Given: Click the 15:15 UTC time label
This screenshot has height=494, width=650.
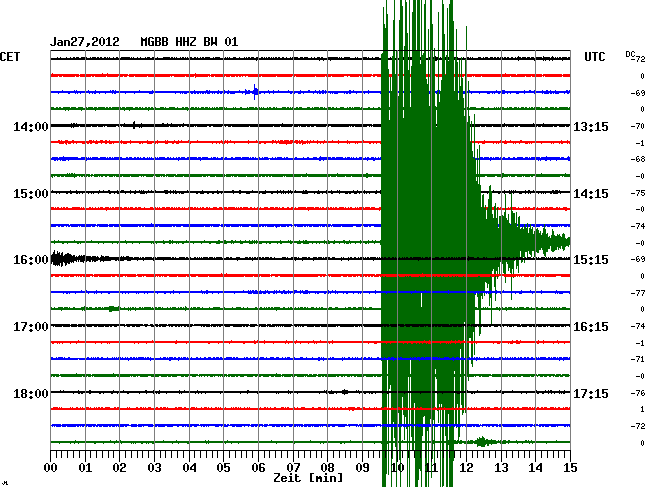Looking at the screenshot, I should tap(591, 260).
